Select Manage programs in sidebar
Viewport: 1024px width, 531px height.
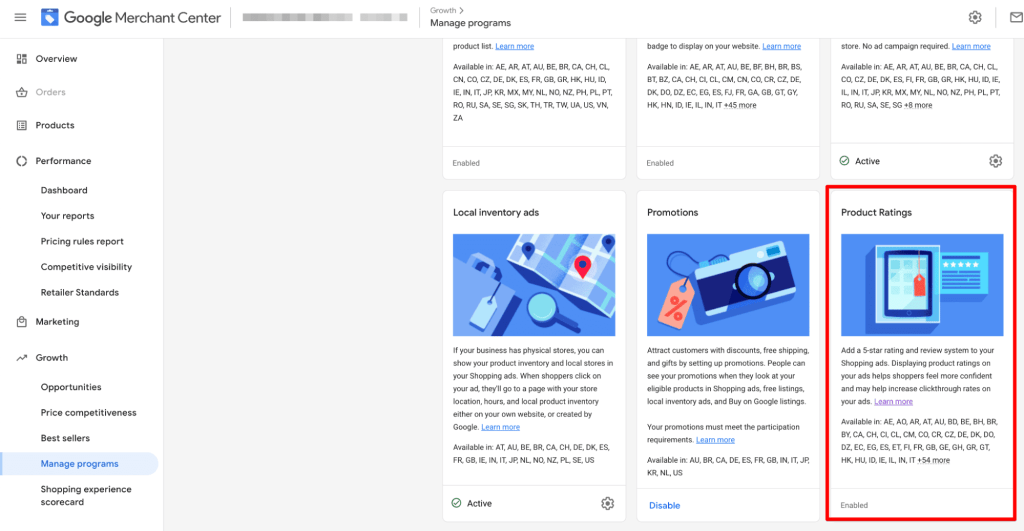[80, 464]
